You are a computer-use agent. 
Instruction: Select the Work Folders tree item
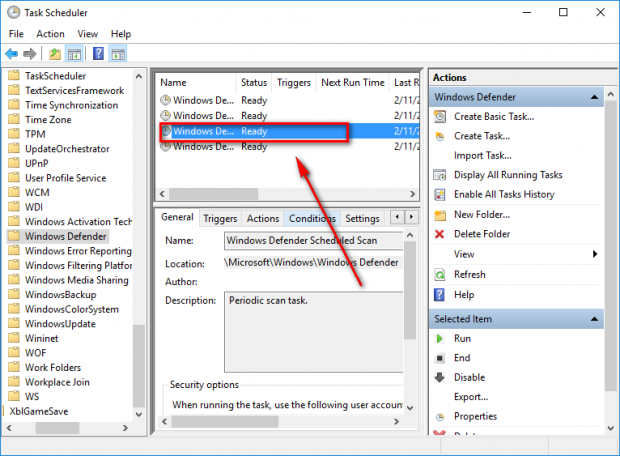pyautogui.click(x=53, y=367)
